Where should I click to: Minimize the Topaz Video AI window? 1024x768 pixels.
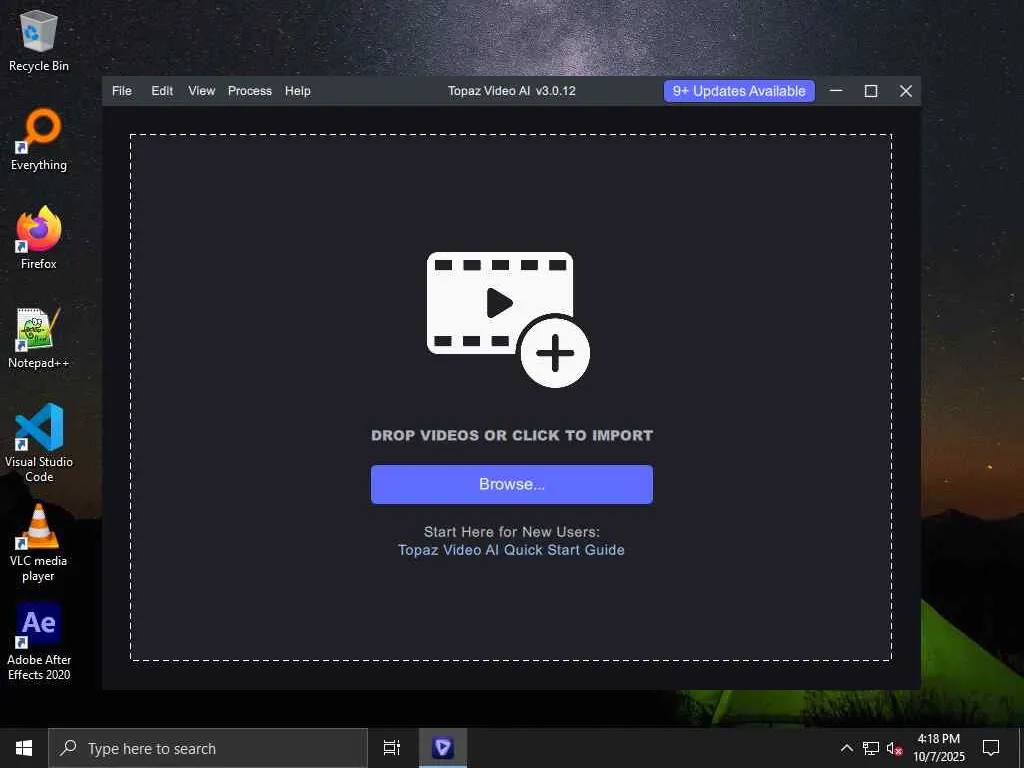(x=836, y=91)
